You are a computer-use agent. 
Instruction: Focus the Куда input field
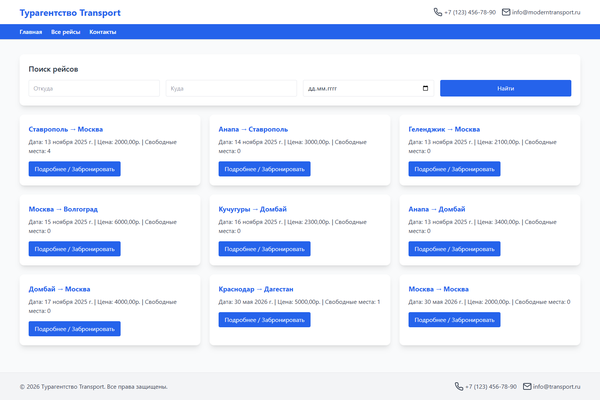coord(231,88)
